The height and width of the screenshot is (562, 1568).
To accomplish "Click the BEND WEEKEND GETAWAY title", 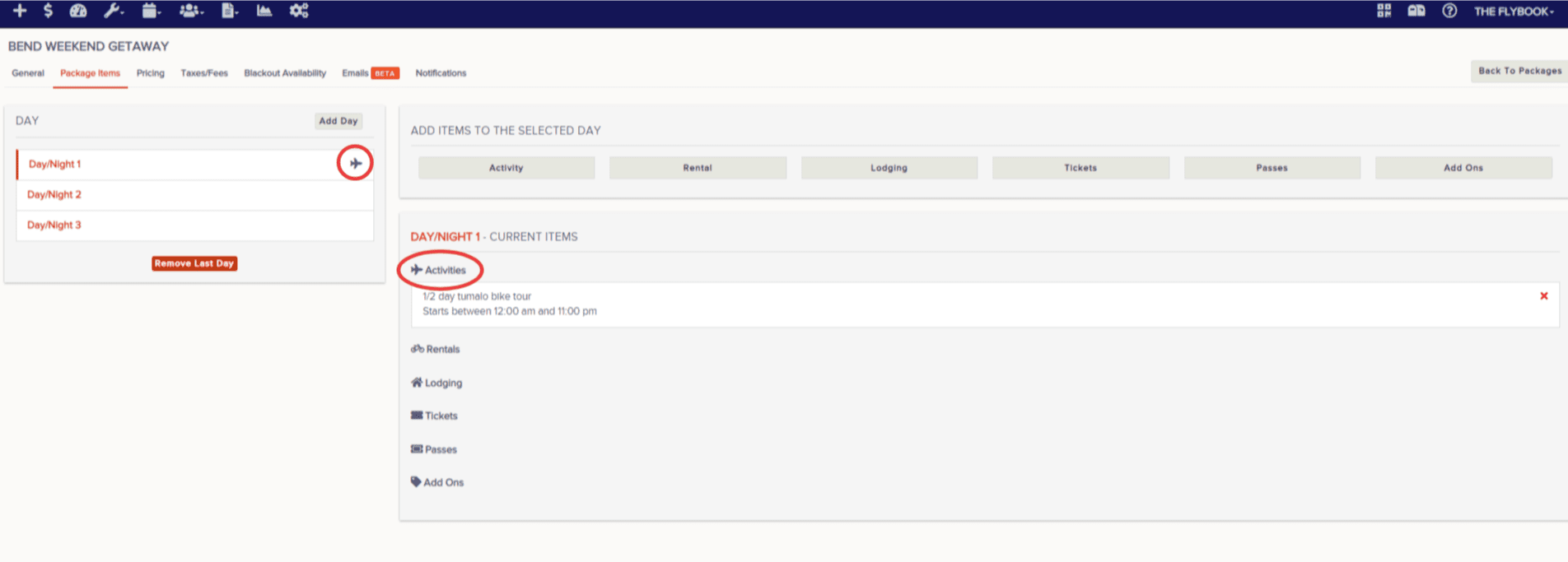I will click(88, 46).
